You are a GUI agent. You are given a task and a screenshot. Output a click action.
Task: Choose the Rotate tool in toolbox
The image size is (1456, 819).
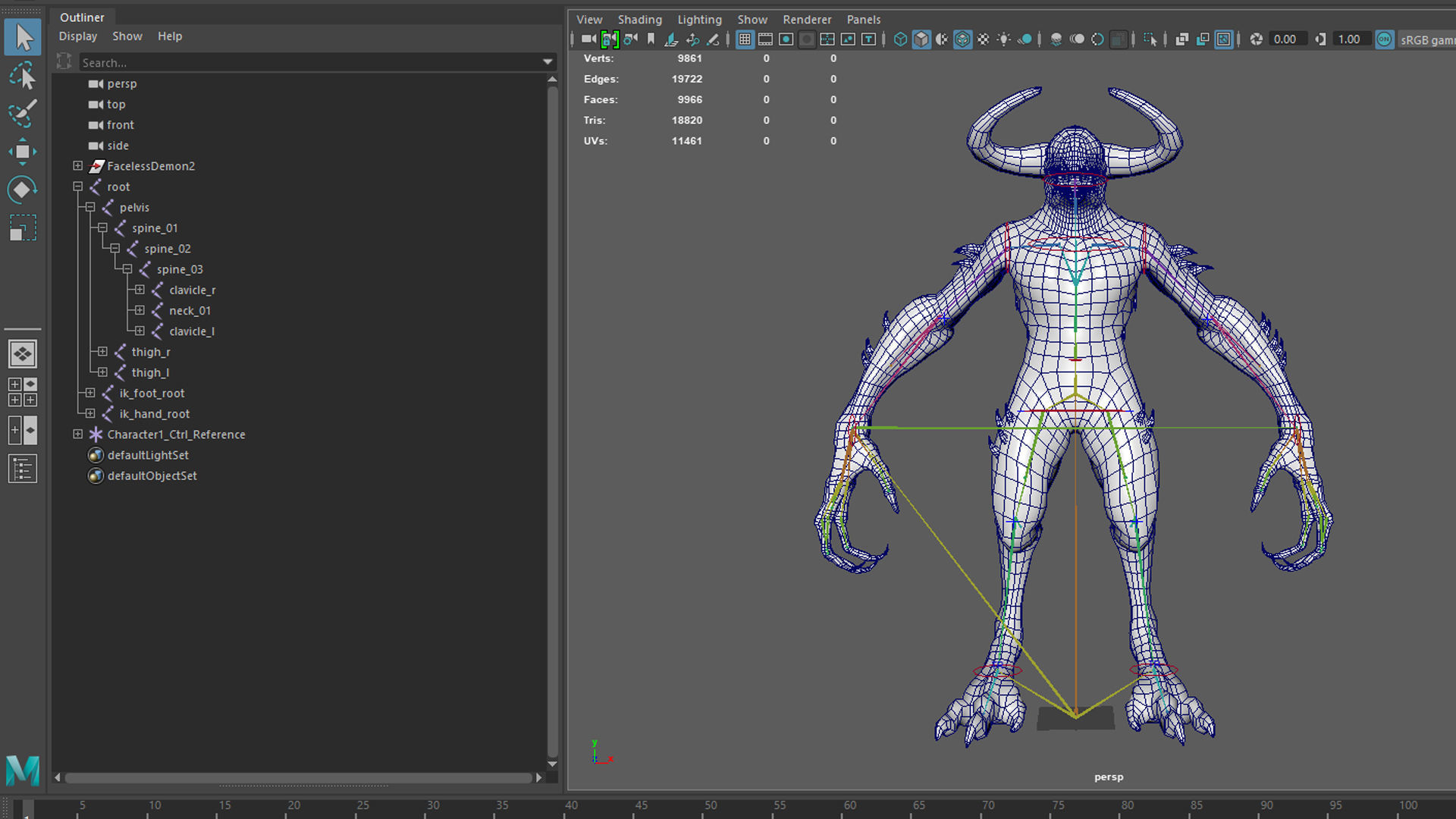pos(23,190)
